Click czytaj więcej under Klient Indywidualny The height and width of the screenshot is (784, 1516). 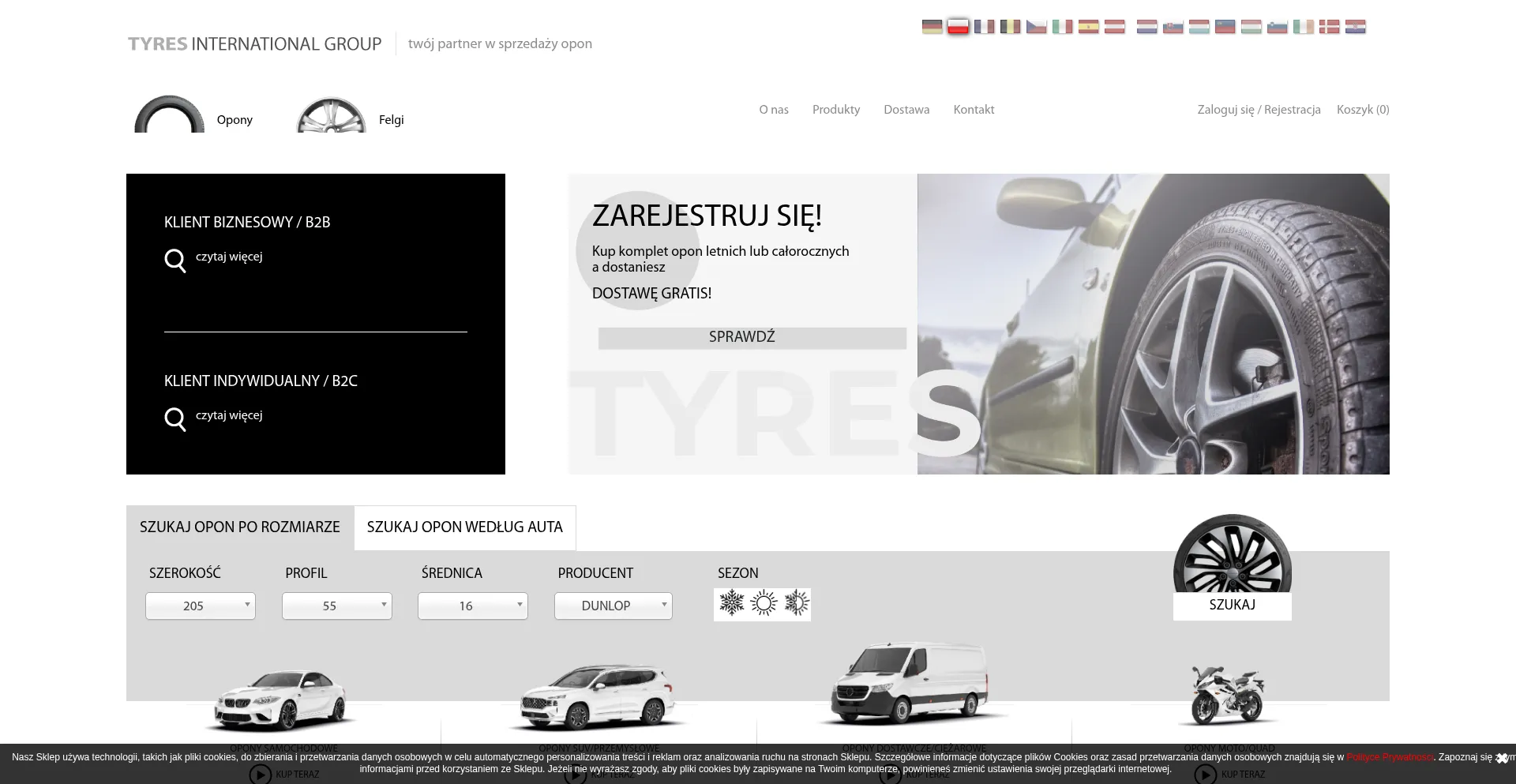point(229,415)
